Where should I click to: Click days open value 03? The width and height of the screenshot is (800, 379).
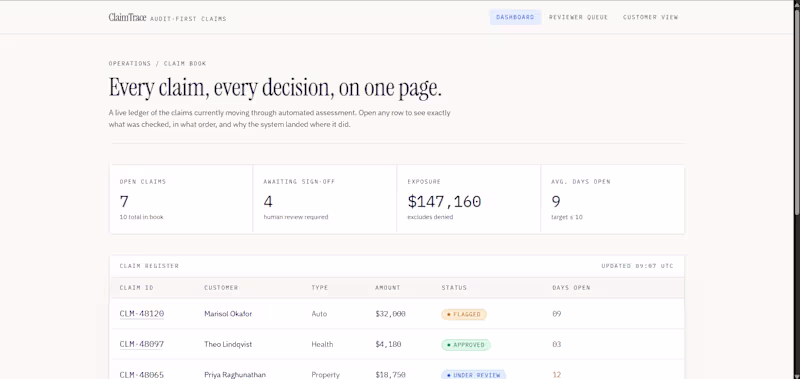pos(557,344)
